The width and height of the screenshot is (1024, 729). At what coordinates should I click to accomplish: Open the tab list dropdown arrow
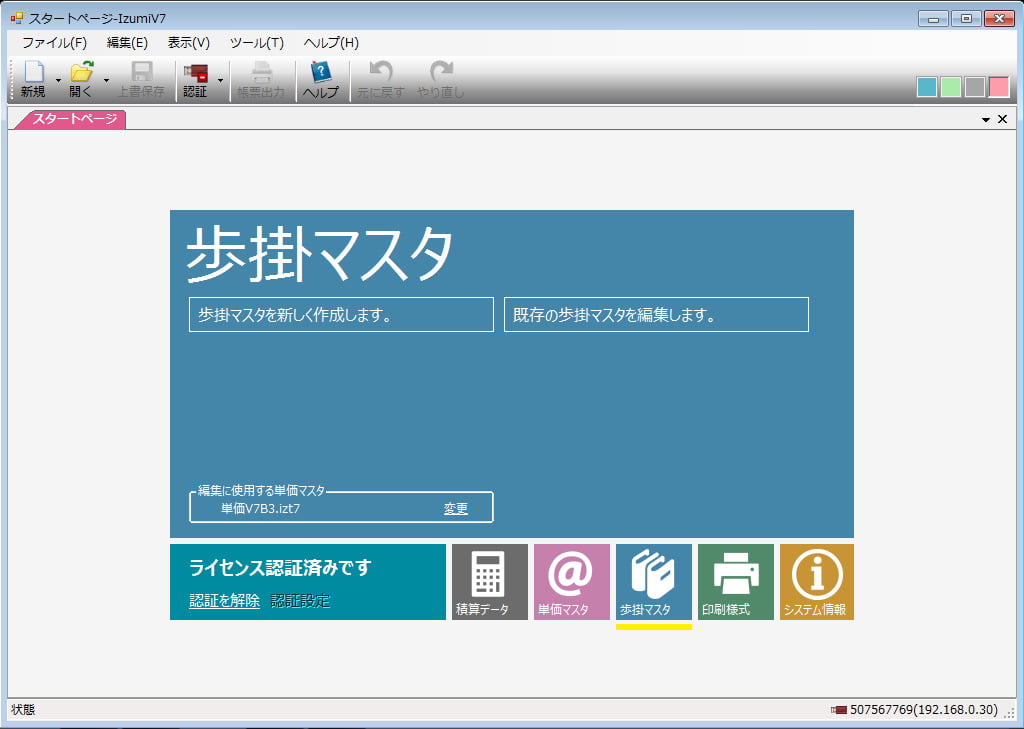click(986, 120)
